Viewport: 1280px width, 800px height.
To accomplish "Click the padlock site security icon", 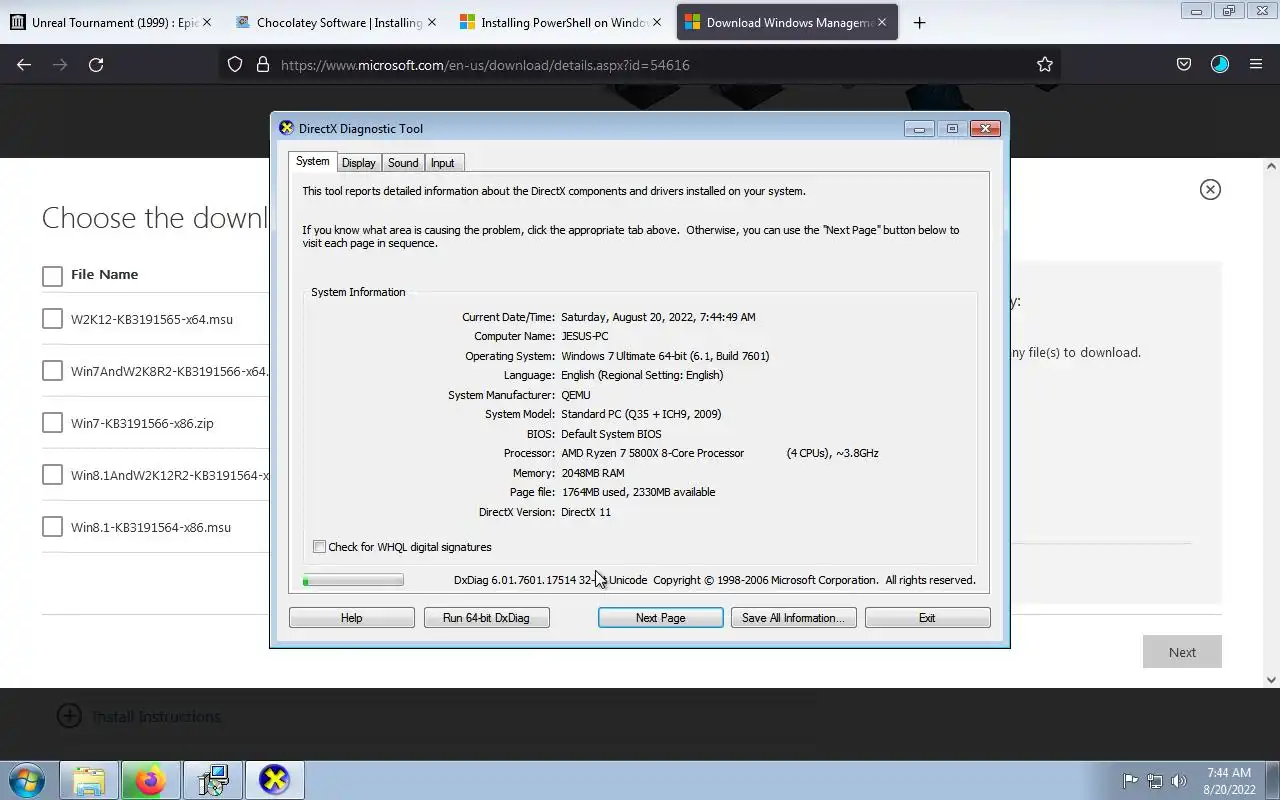I will coord(263,64).
